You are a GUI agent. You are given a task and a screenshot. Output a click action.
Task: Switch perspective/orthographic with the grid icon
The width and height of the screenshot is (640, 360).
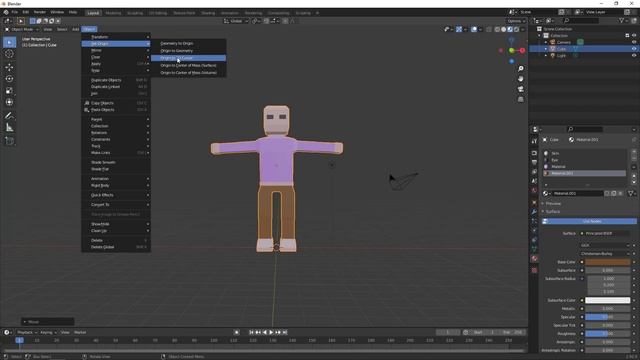point(520,99)
